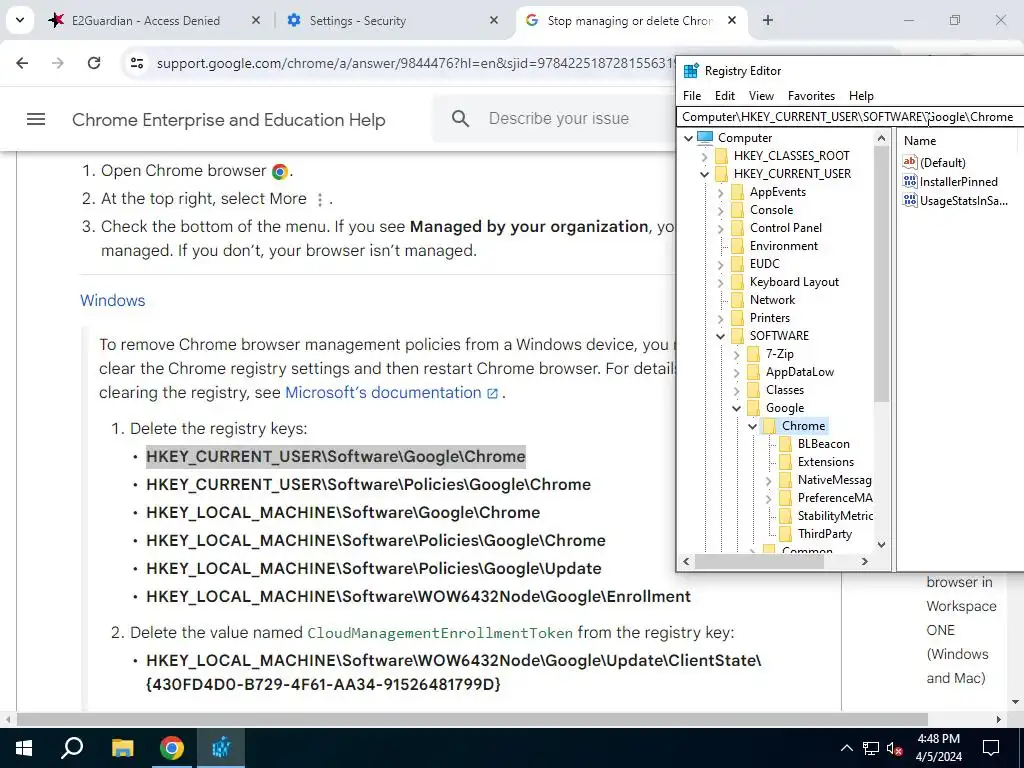Open Registry Editor View menu
This screenshot has height=768, width=1024.
pos(761,95)
